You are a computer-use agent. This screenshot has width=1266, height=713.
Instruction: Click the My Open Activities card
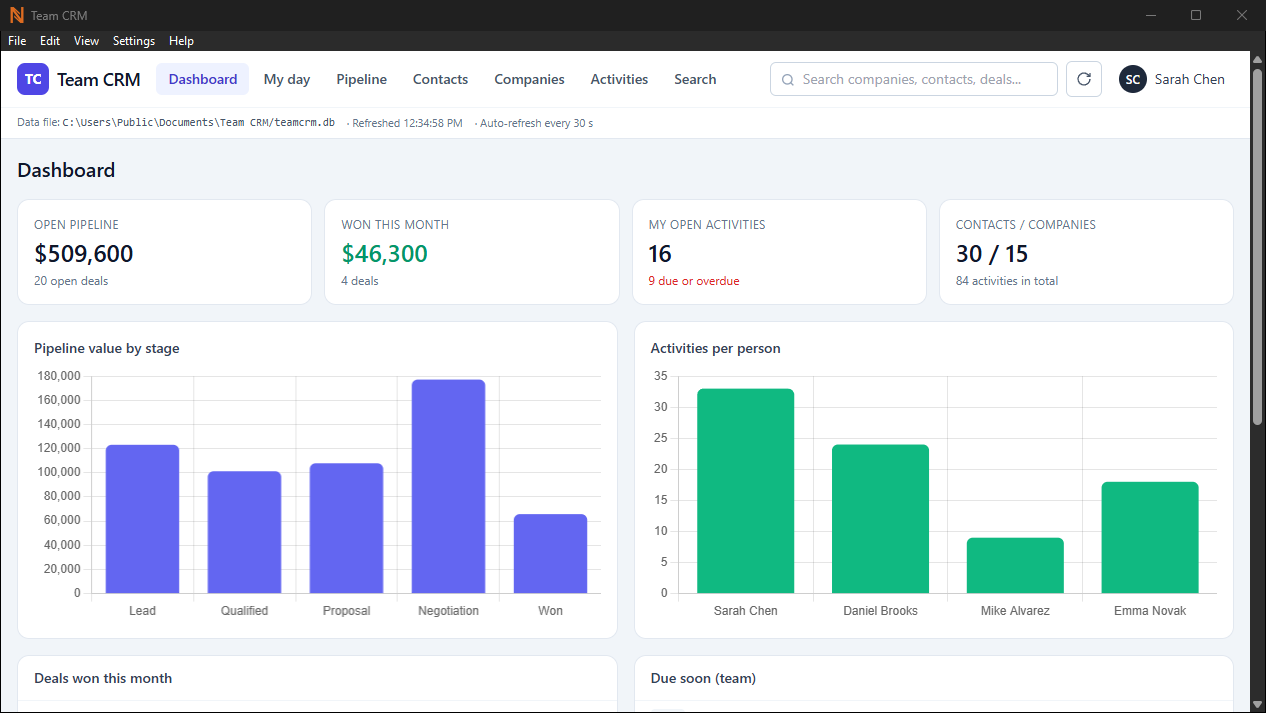coord(779,252)
